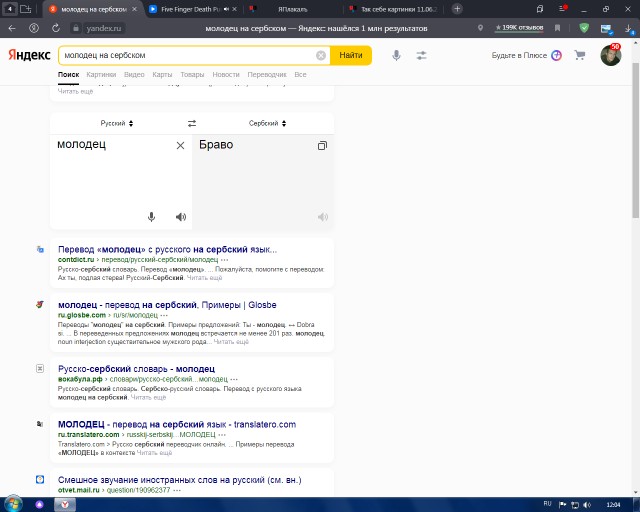Open more options for ru.glosbe.com result
Screen dimensions: 640x512
pos(164,315)
